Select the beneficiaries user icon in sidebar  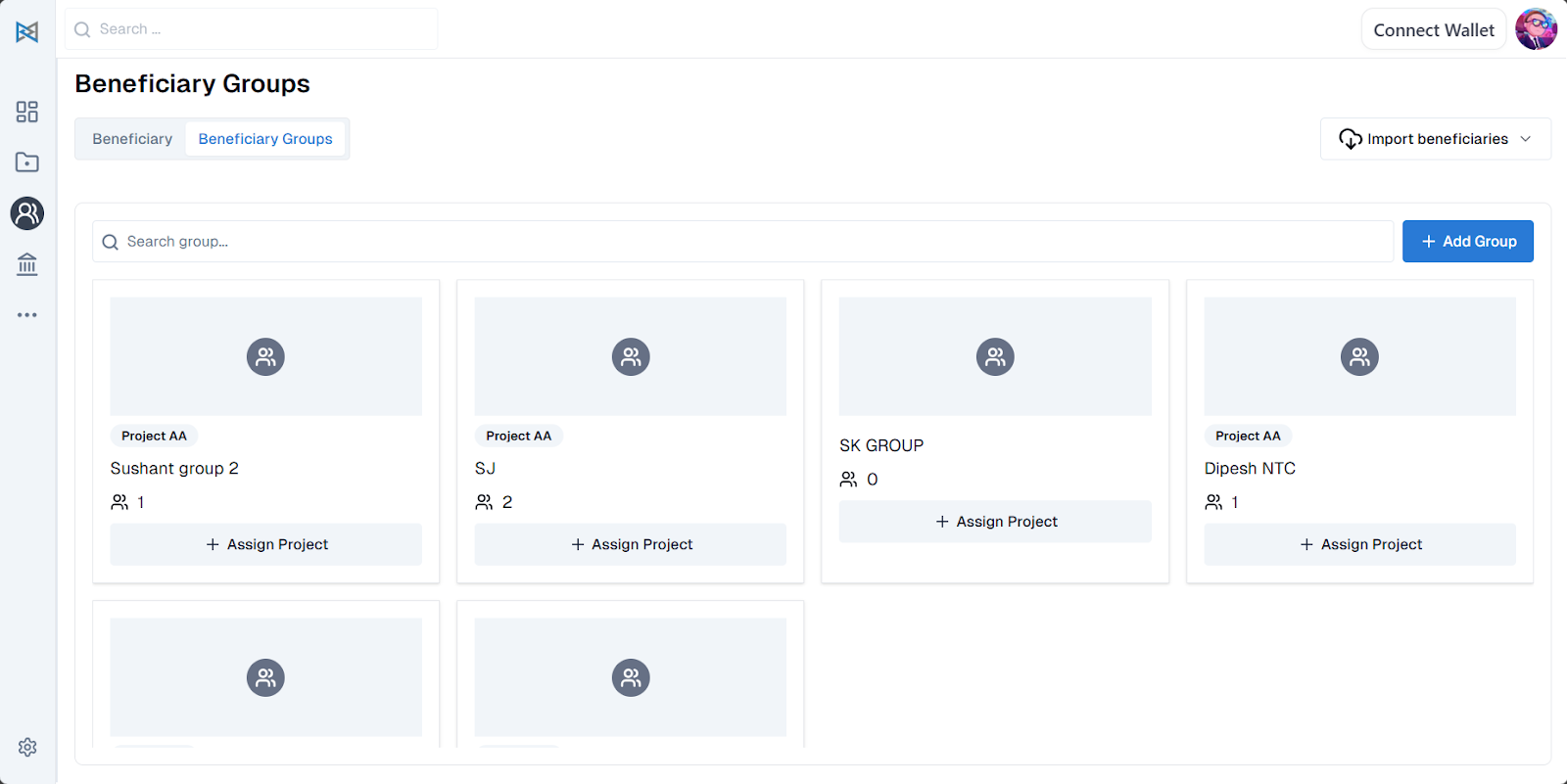pos(27,213)
